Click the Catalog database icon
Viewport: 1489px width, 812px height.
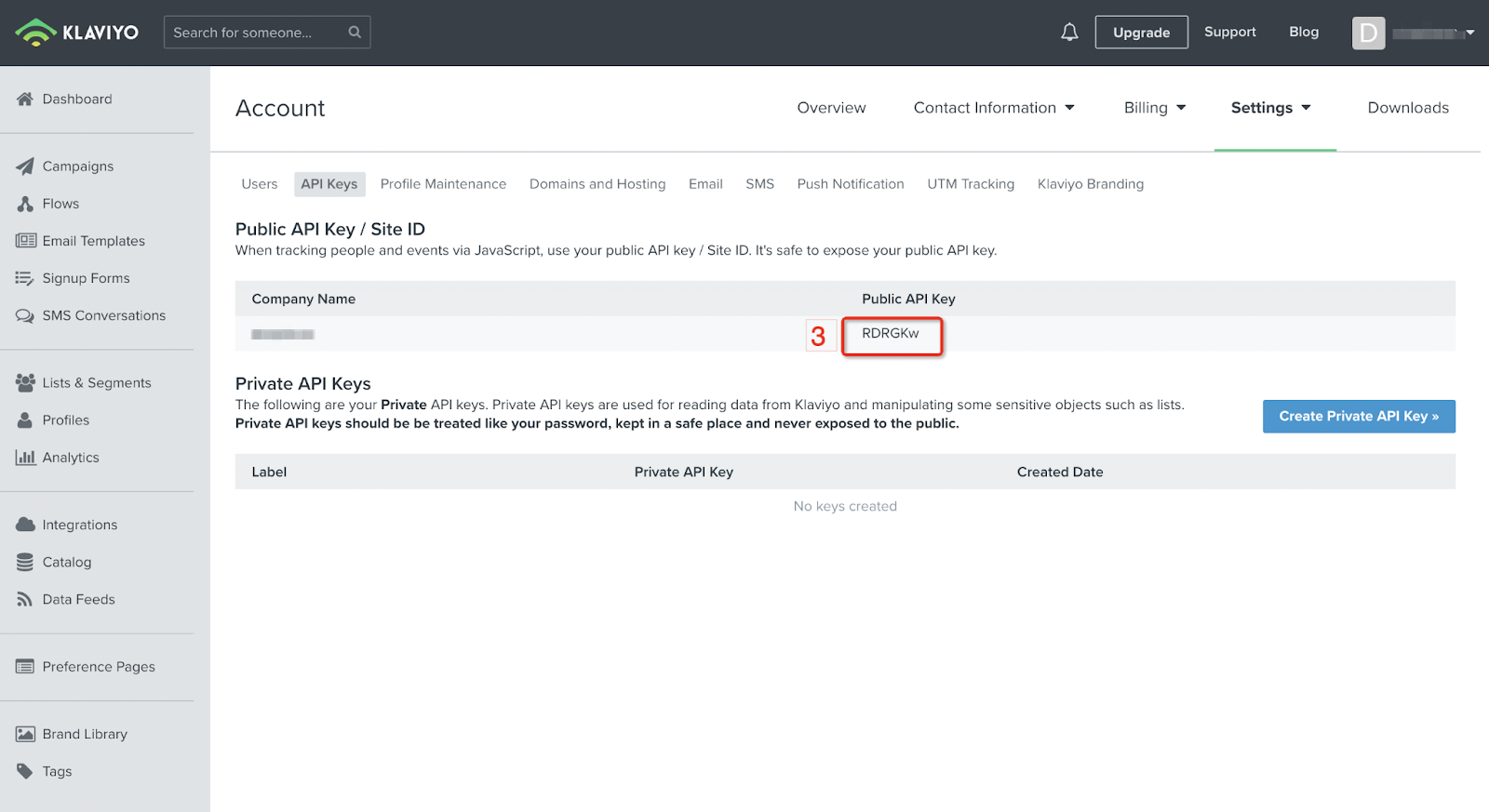[25, 562]
